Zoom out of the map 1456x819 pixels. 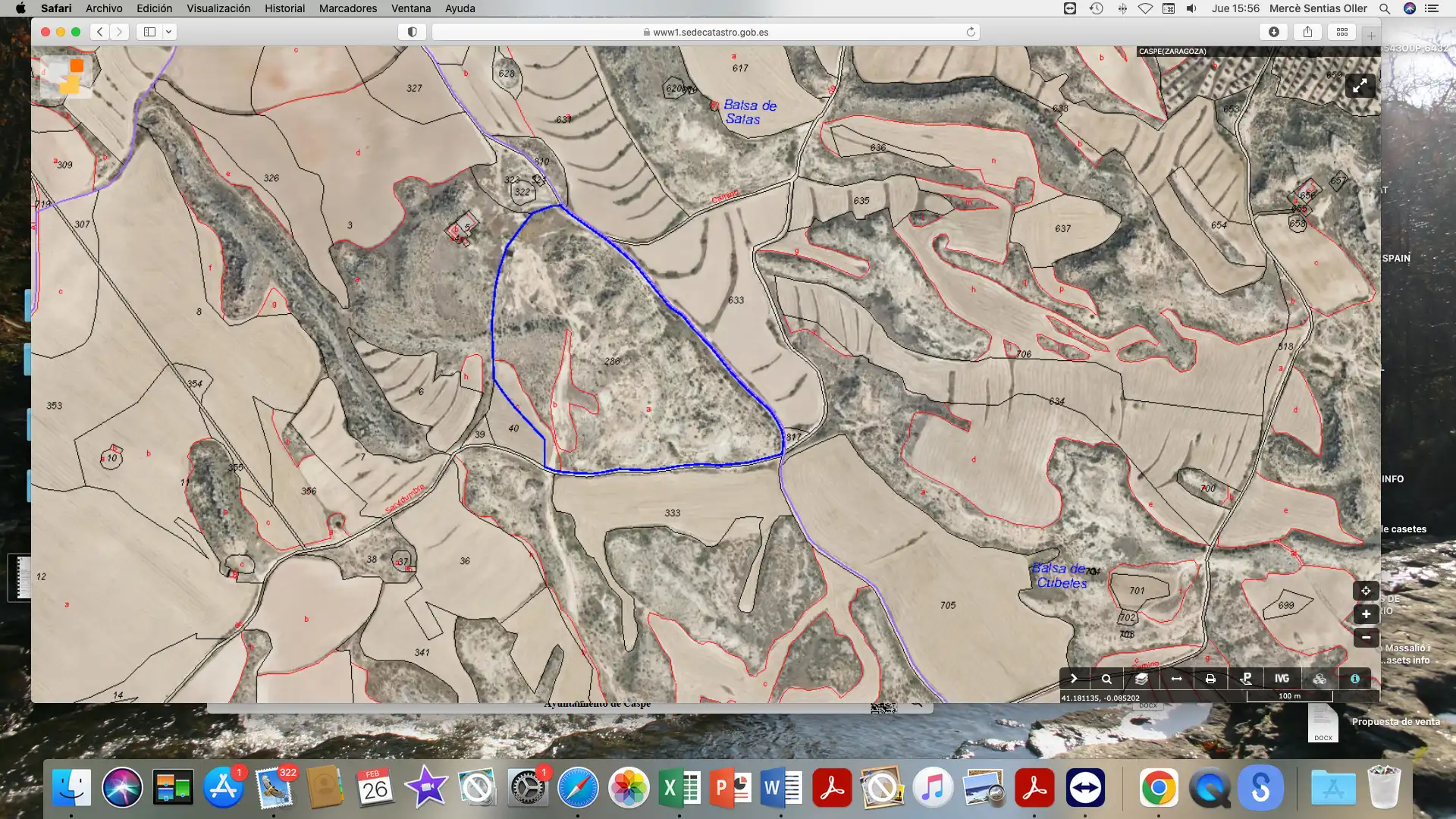click(1366, 638)
